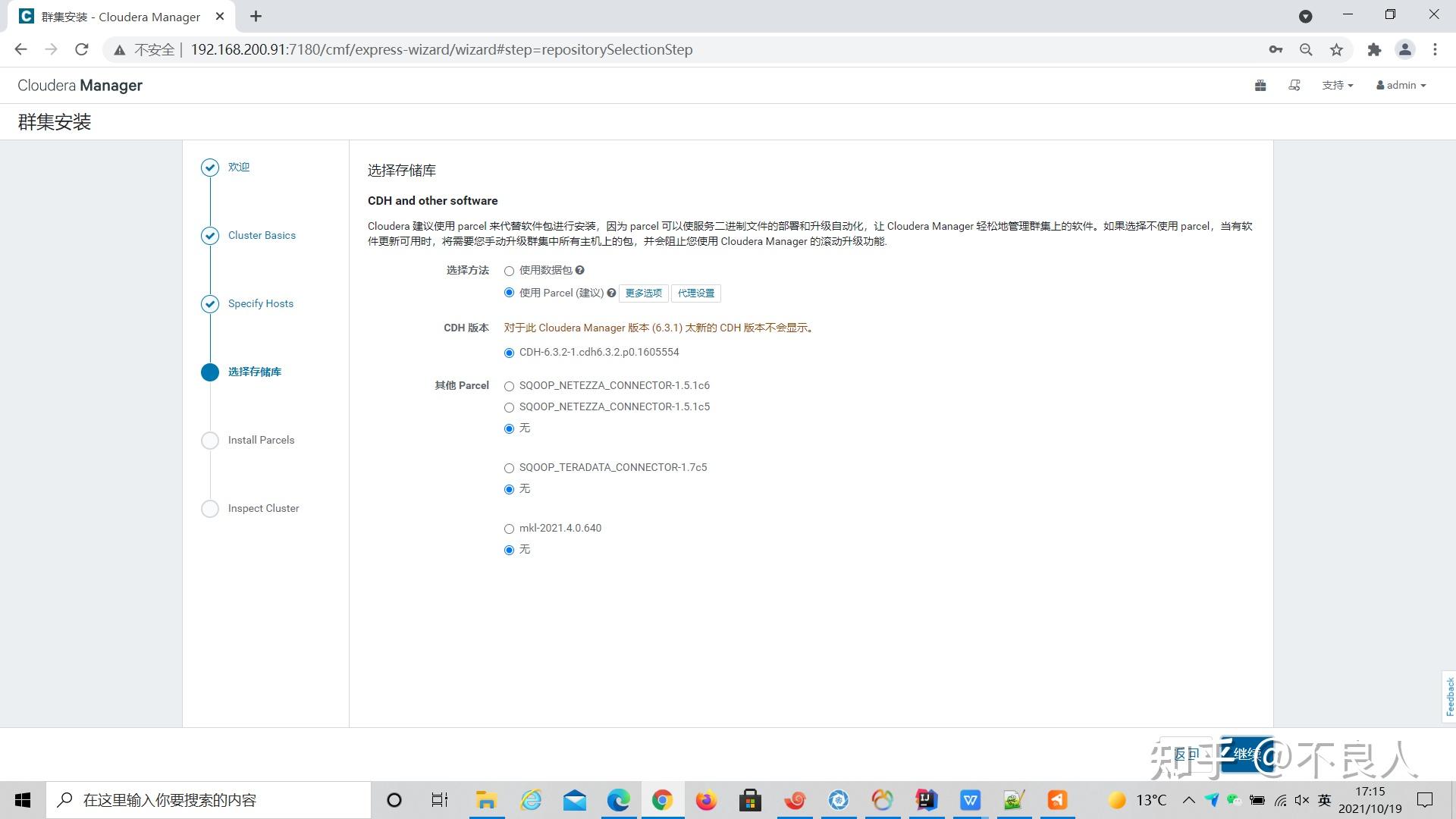Click the page reload icon in the browser
This screenshot has height=819, width=1456.
click(x=82, y=49)
